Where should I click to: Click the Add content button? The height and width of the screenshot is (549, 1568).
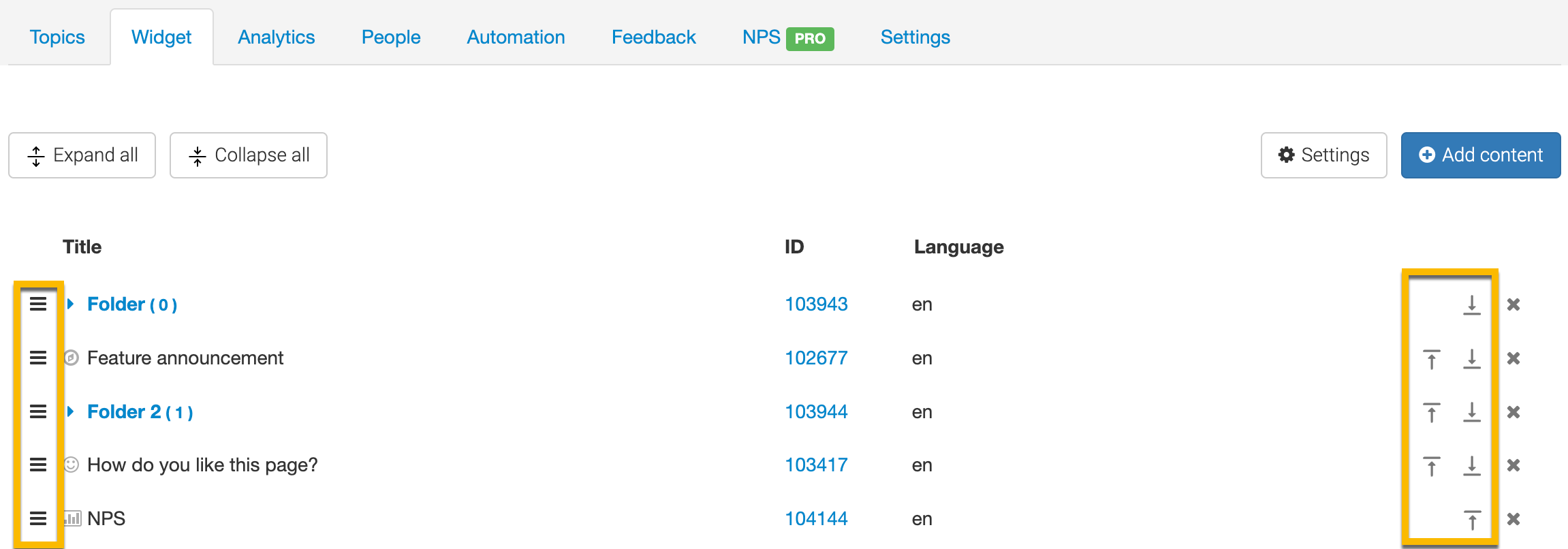[1480, 155]
